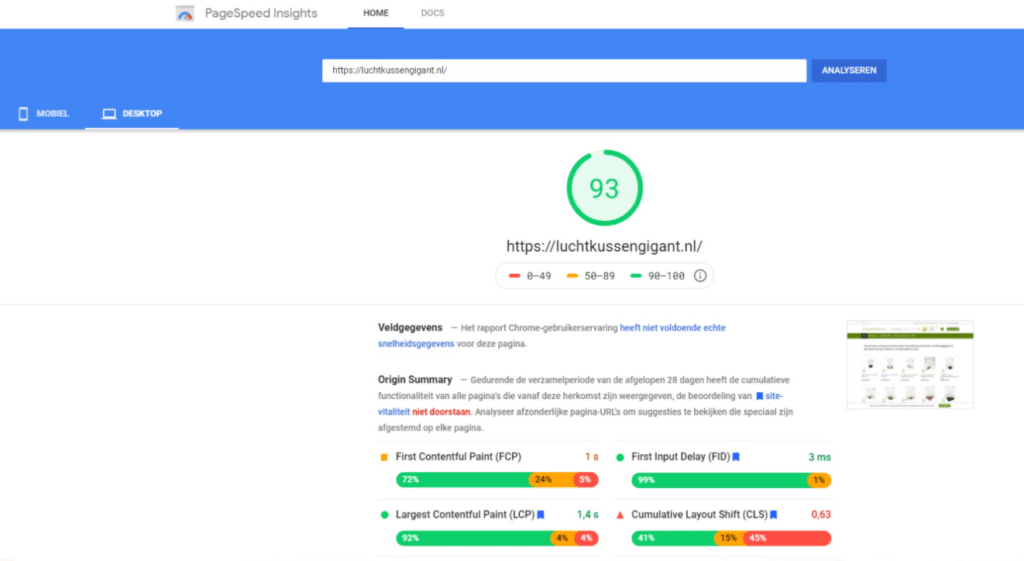
Task: Click the orange square icon beside FCP
Action: click(384, 457)
